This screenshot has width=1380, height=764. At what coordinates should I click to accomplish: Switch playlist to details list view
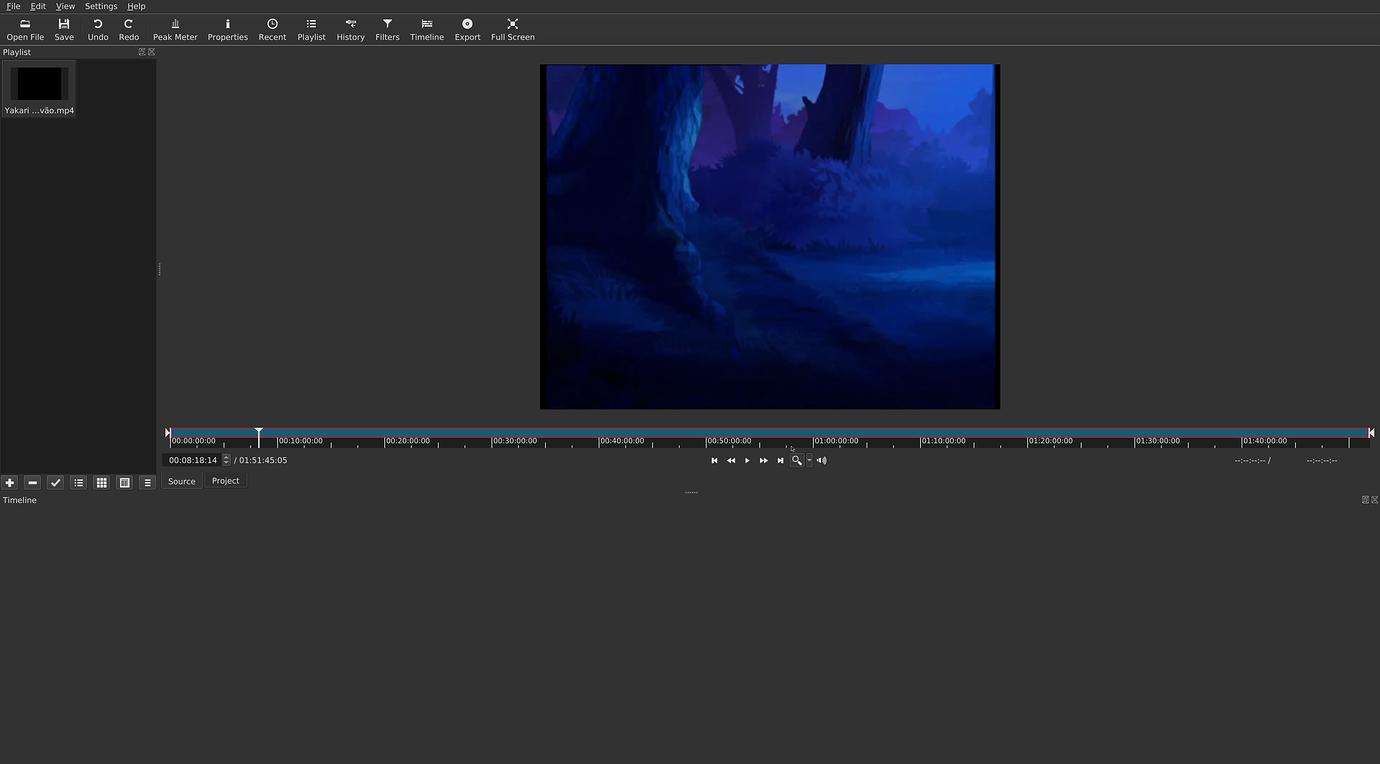pyautogui.click(x=79, y=482)
